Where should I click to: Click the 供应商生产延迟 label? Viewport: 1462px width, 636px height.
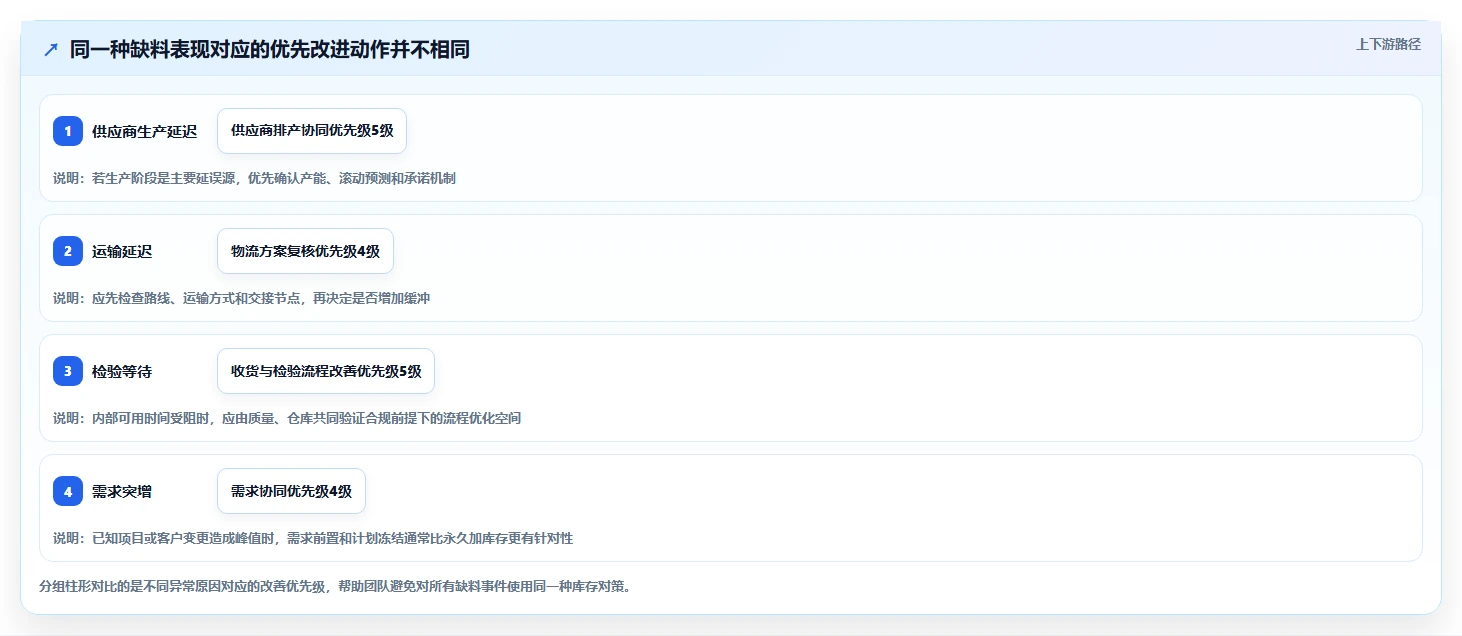tap(144, 131)
